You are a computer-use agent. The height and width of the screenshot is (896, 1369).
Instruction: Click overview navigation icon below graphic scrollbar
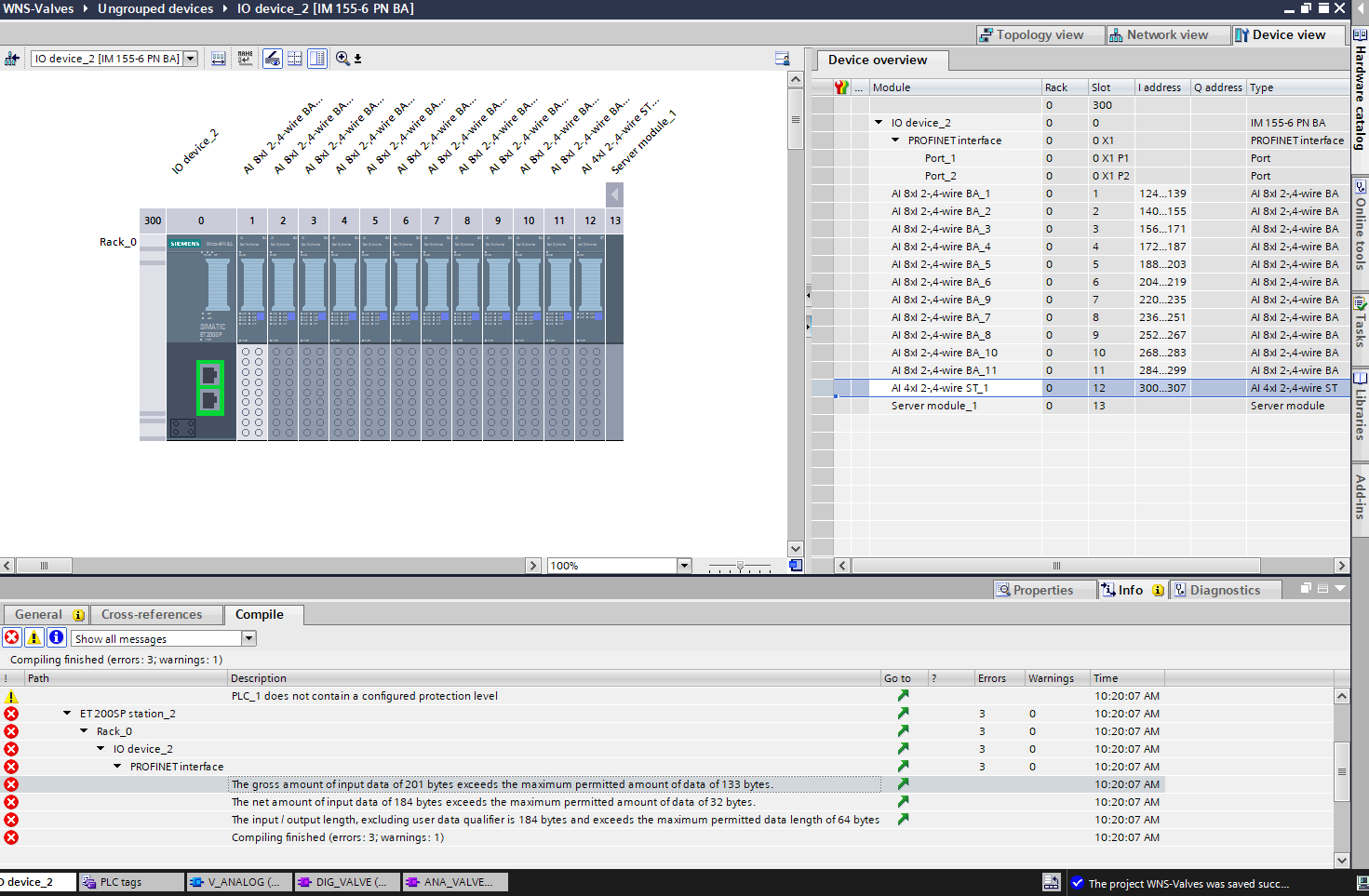click(x=796, y=566)
